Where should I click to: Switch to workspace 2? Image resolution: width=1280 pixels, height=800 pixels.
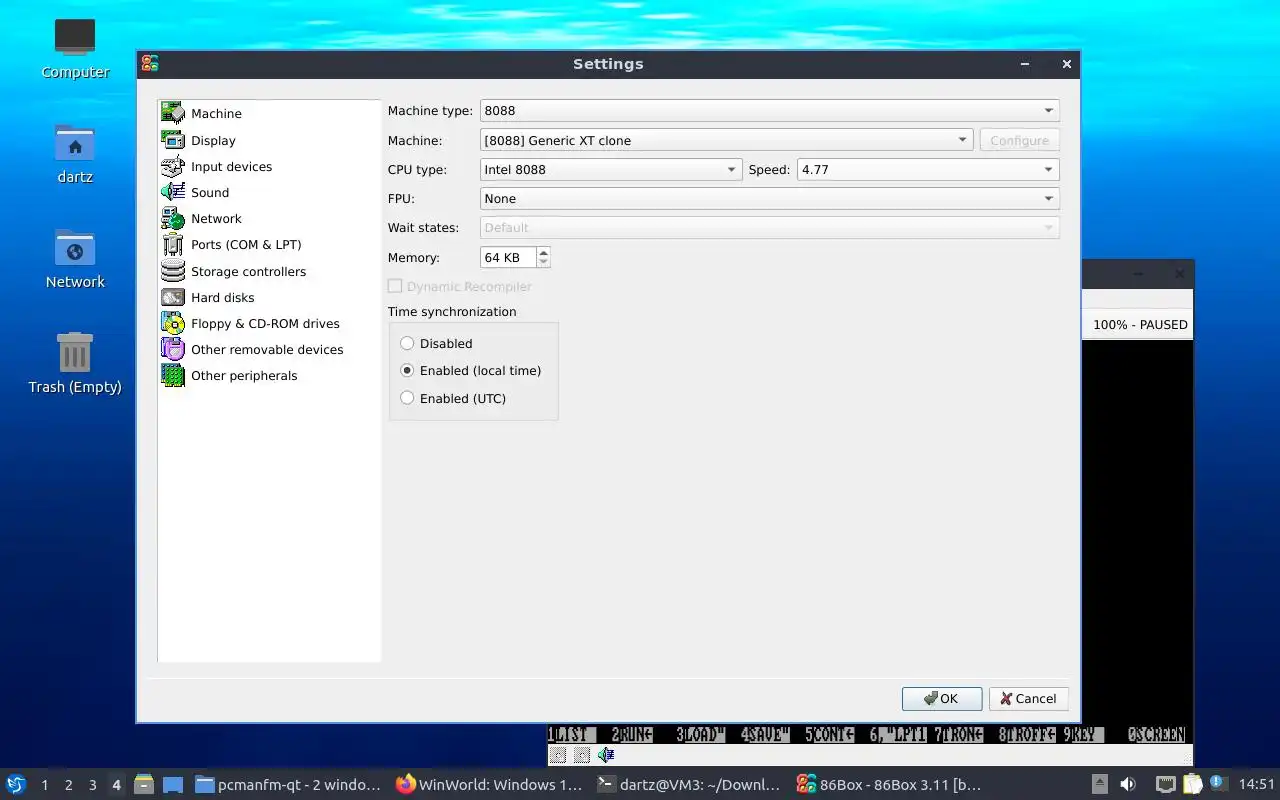69,785
